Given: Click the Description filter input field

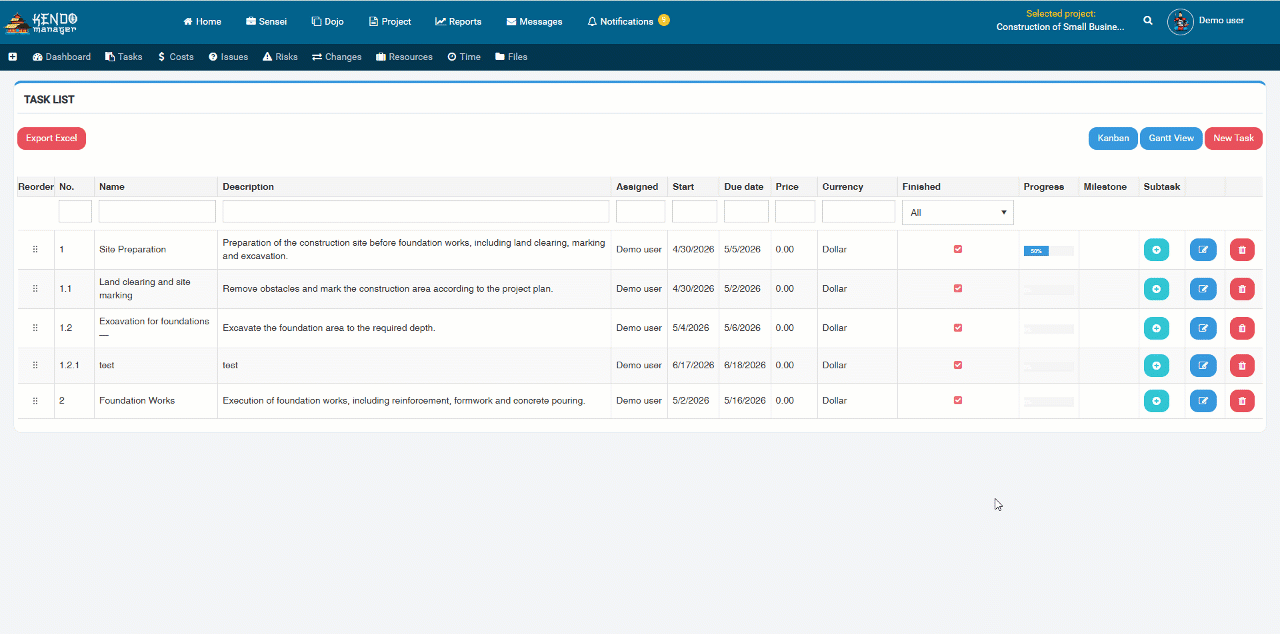Looking at the screenshot, I should pos(416,211).
